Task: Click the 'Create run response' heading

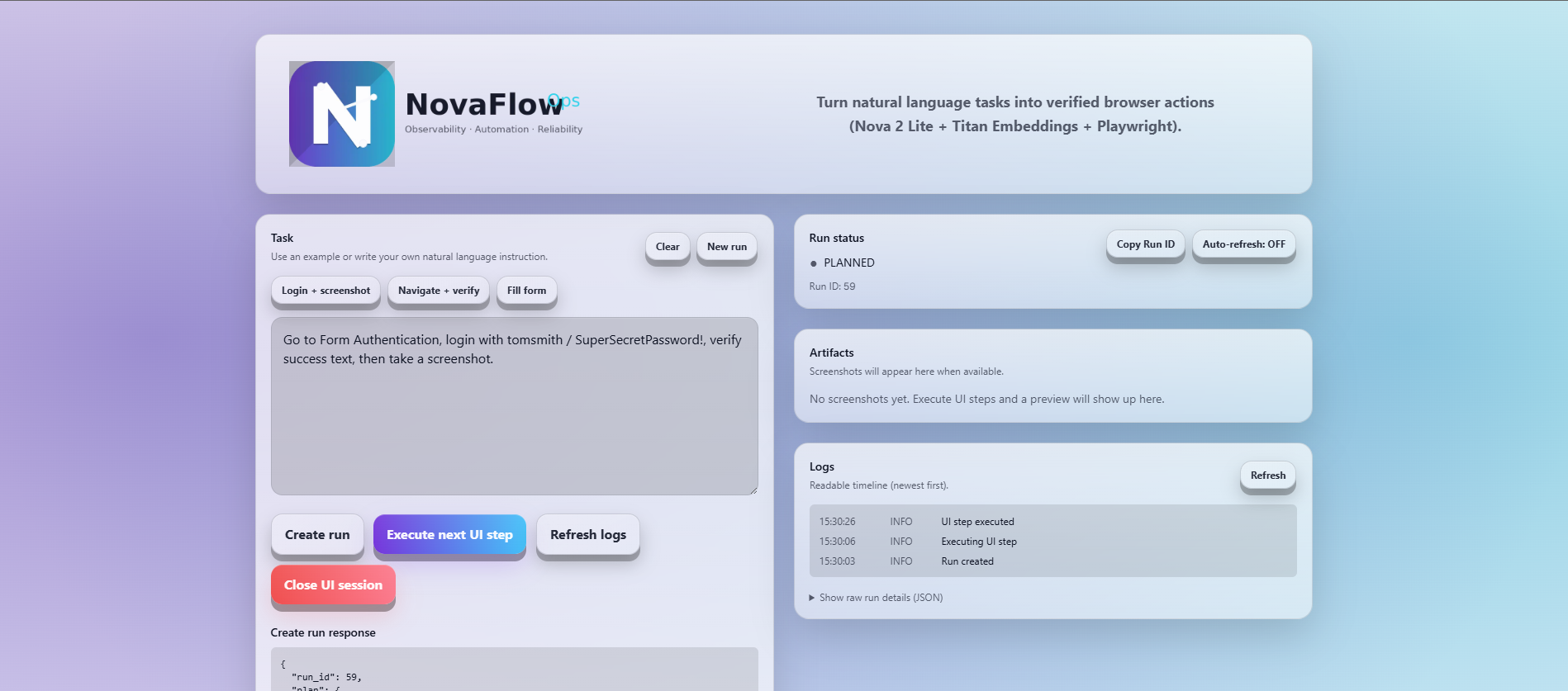Action: click(323, 632)
